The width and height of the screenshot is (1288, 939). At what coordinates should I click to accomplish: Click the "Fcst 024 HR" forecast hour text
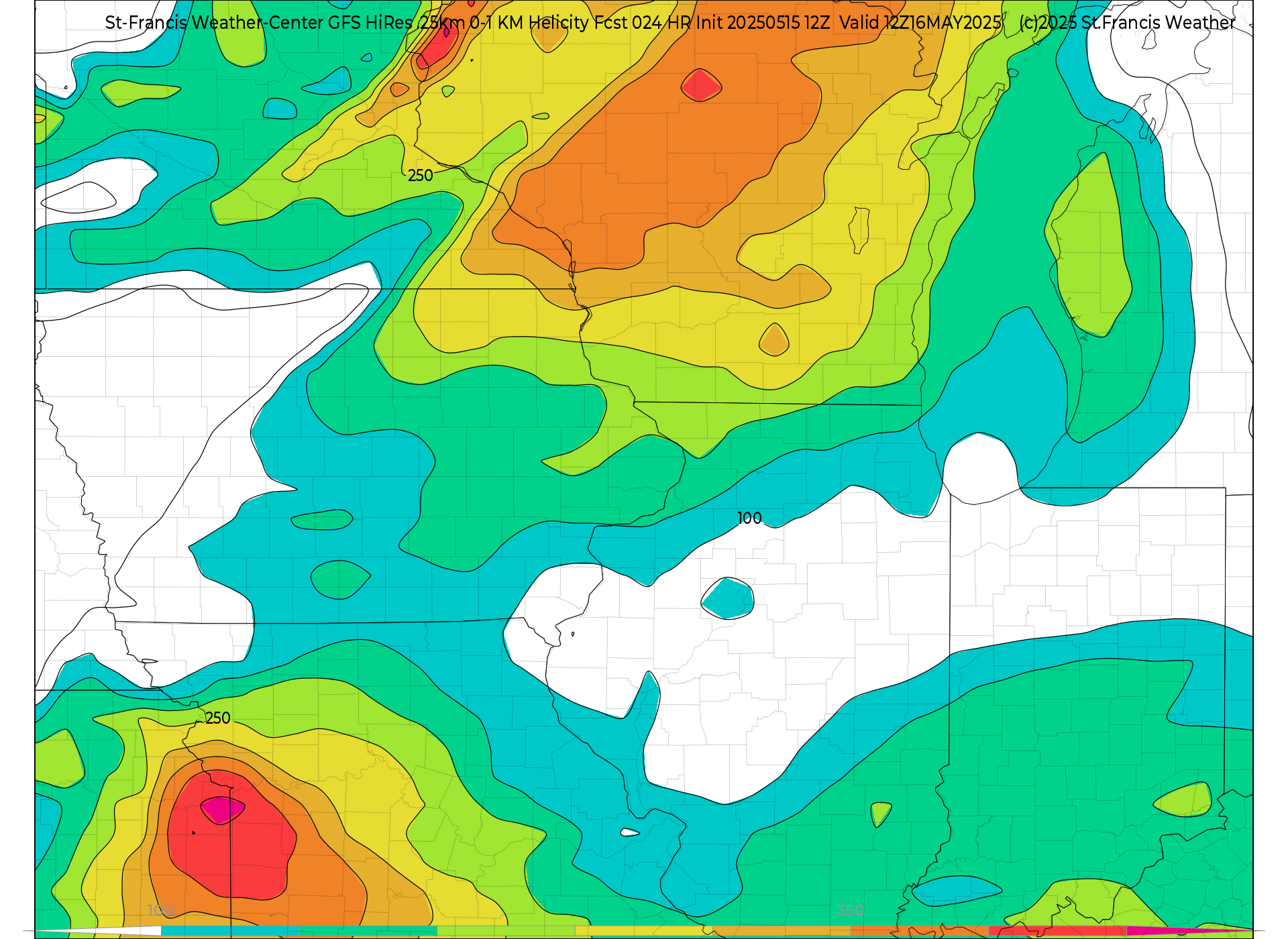pos(643,23)
